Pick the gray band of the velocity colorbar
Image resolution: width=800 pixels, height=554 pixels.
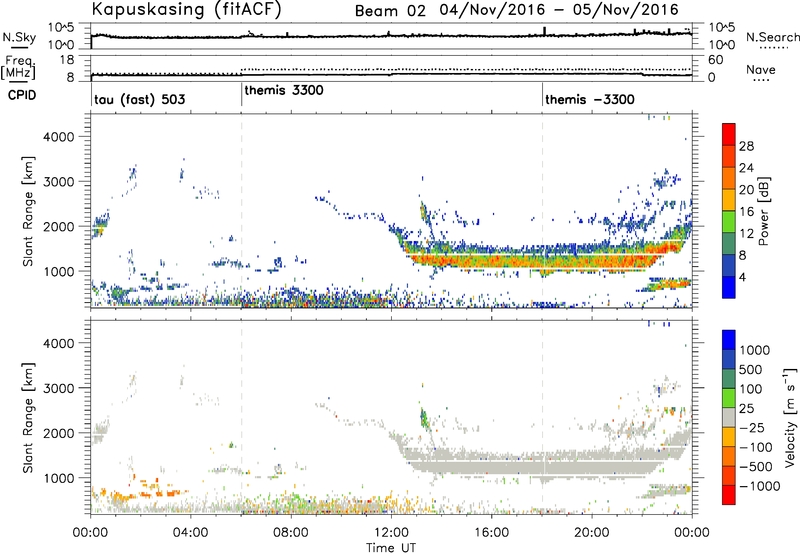(729, 417)
